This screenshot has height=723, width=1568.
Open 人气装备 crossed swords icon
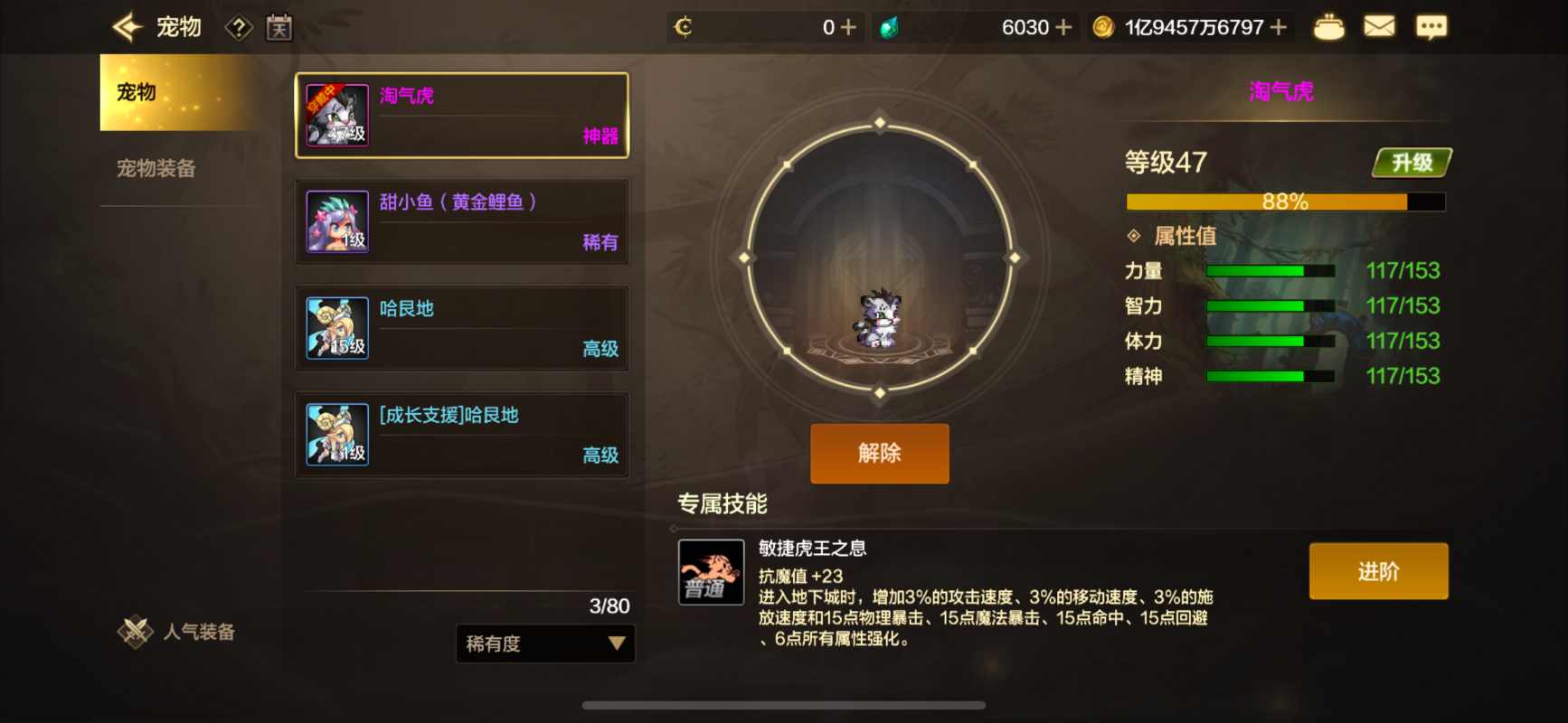(x=136, y=631)
